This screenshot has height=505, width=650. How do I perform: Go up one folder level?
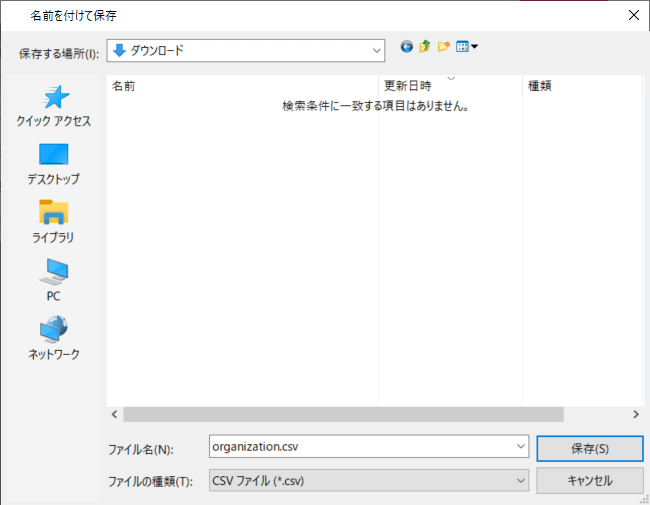425,46
